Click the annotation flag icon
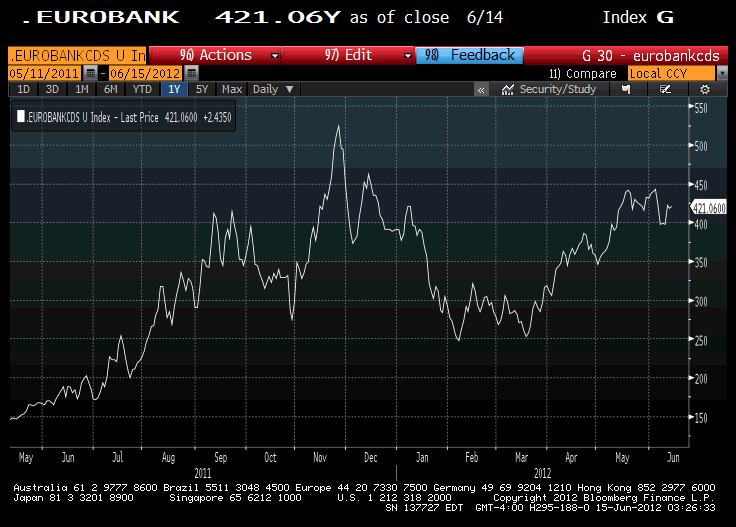This screenshot has width=736, height=527. tap(626, 89)
